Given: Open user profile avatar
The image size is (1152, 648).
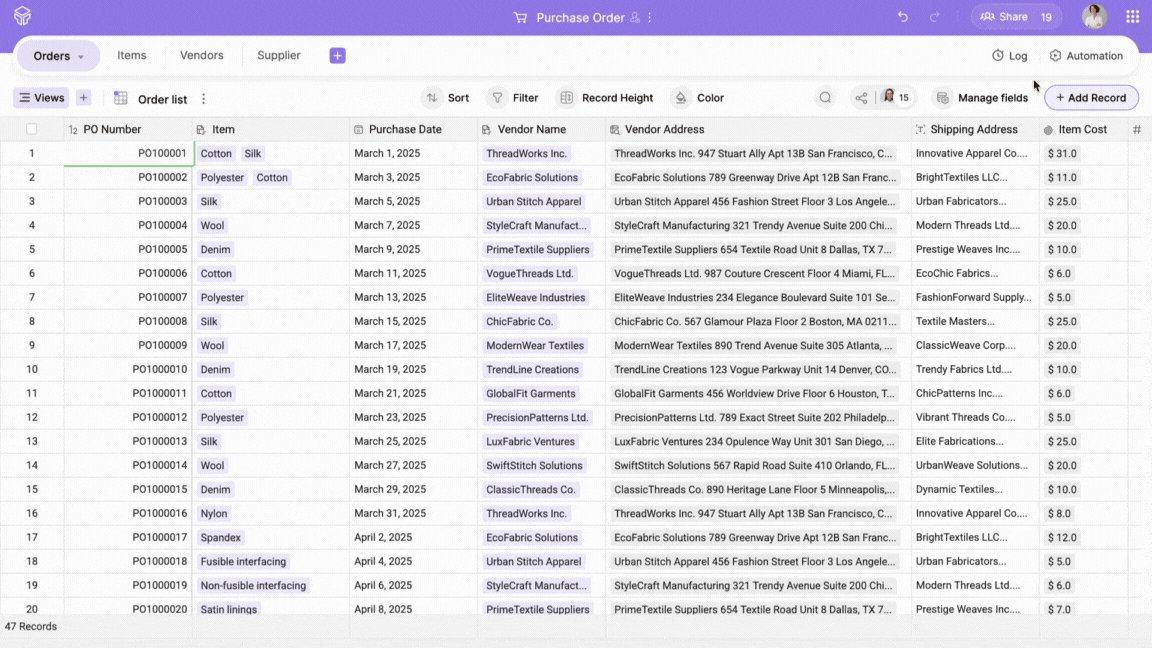Looking at the screenshot, I should [x=1094, y=17].
